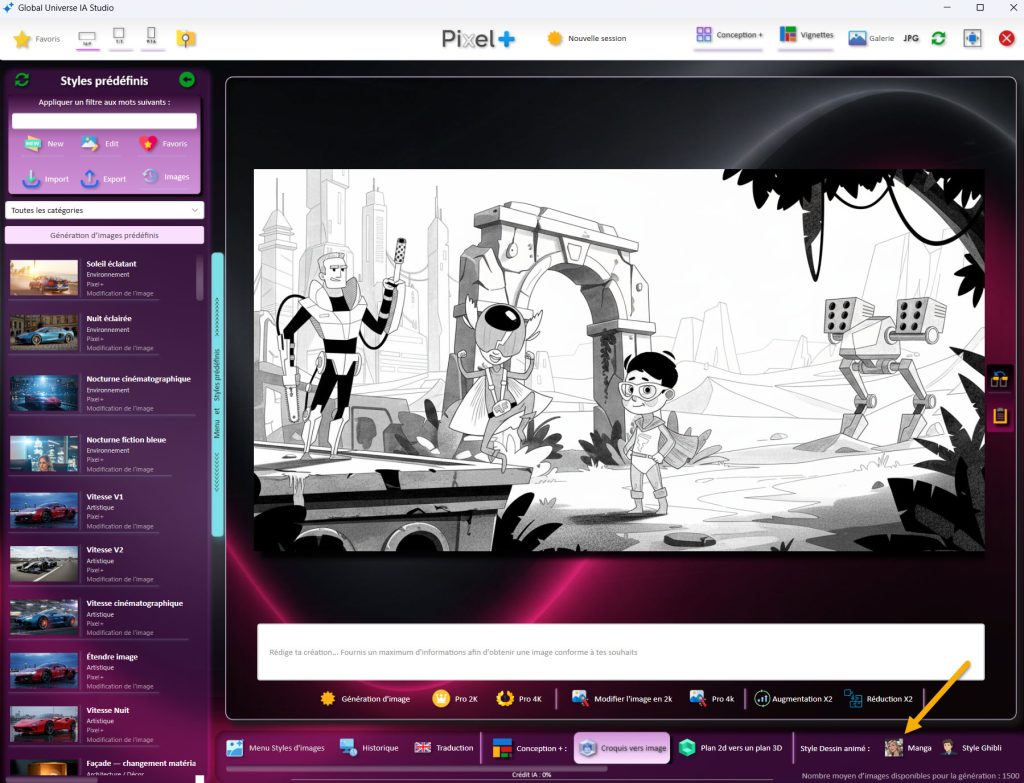Open Menu Styles d'images tab

tap(275, 747)
